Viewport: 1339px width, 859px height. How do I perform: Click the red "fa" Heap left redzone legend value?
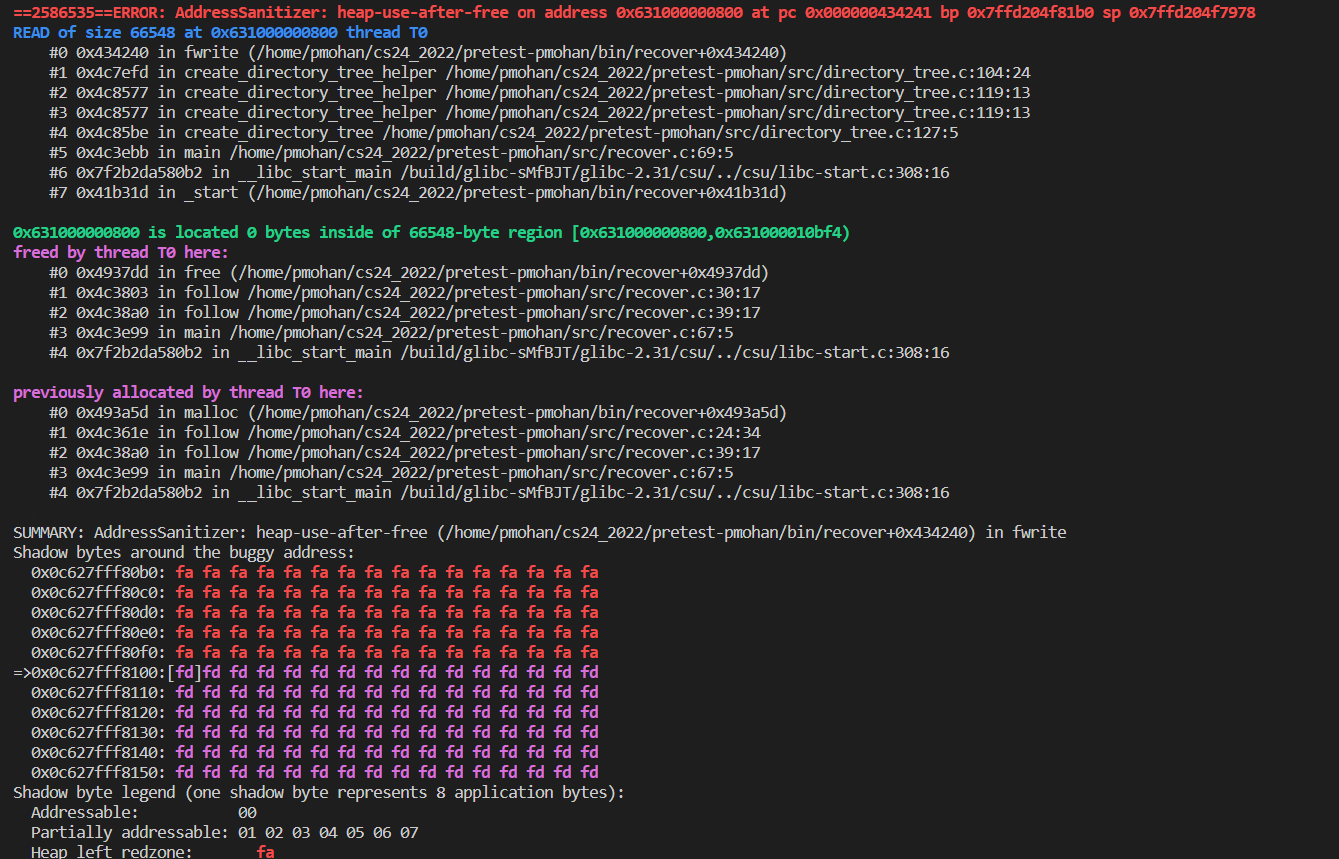265,851
